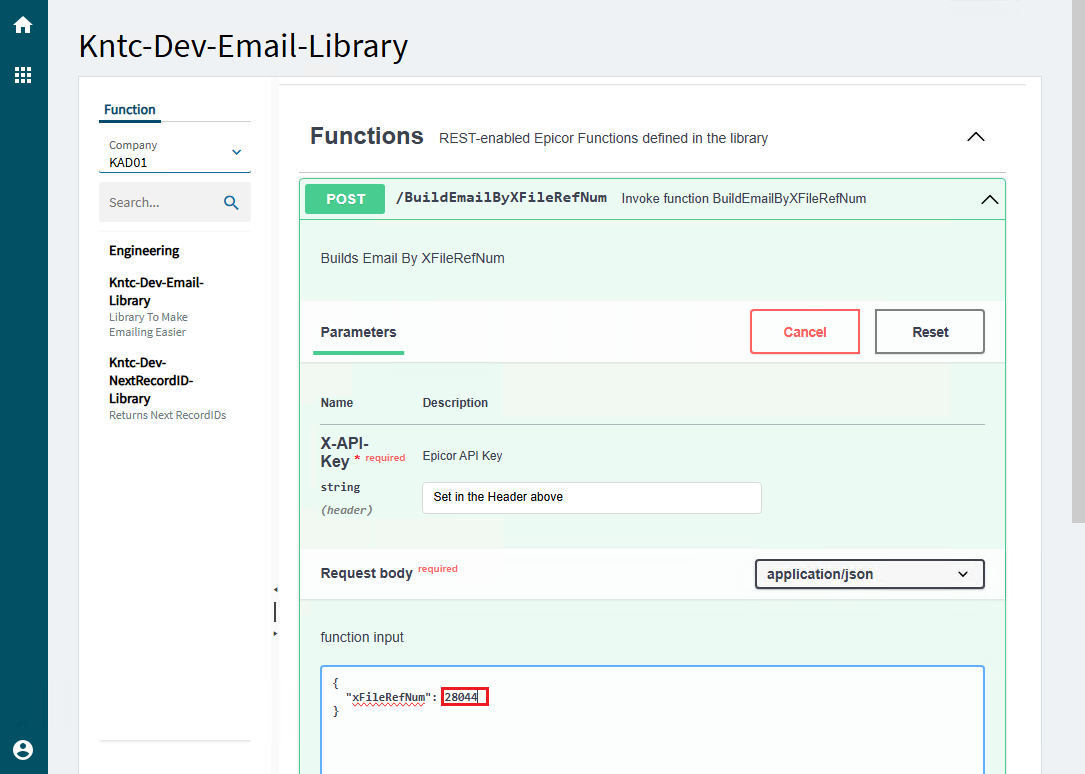
Task: Open the Company KAD01 dropdown
Action: [x=236, y=153]
